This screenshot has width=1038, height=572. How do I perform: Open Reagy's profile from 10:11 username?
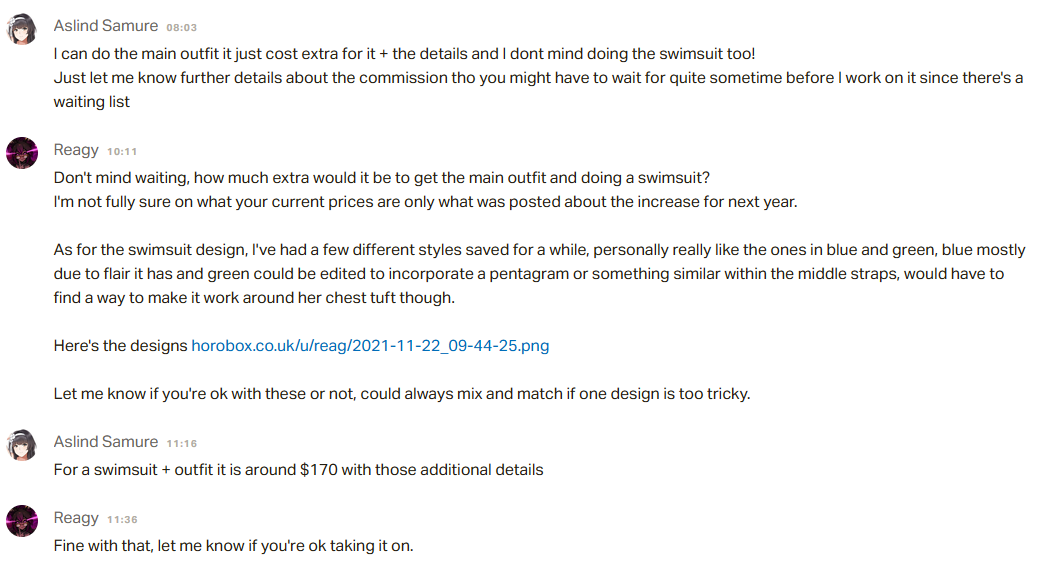[x=76, y=150]
